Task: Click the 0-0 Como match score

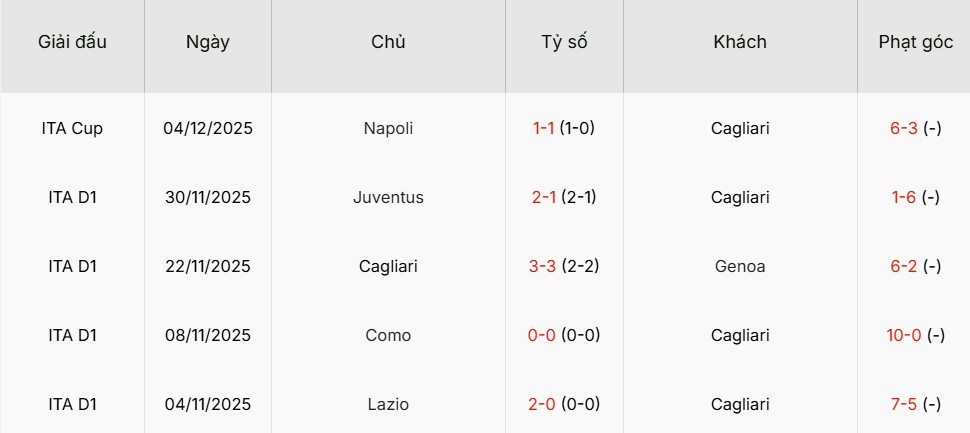Action: pos(542,335)
